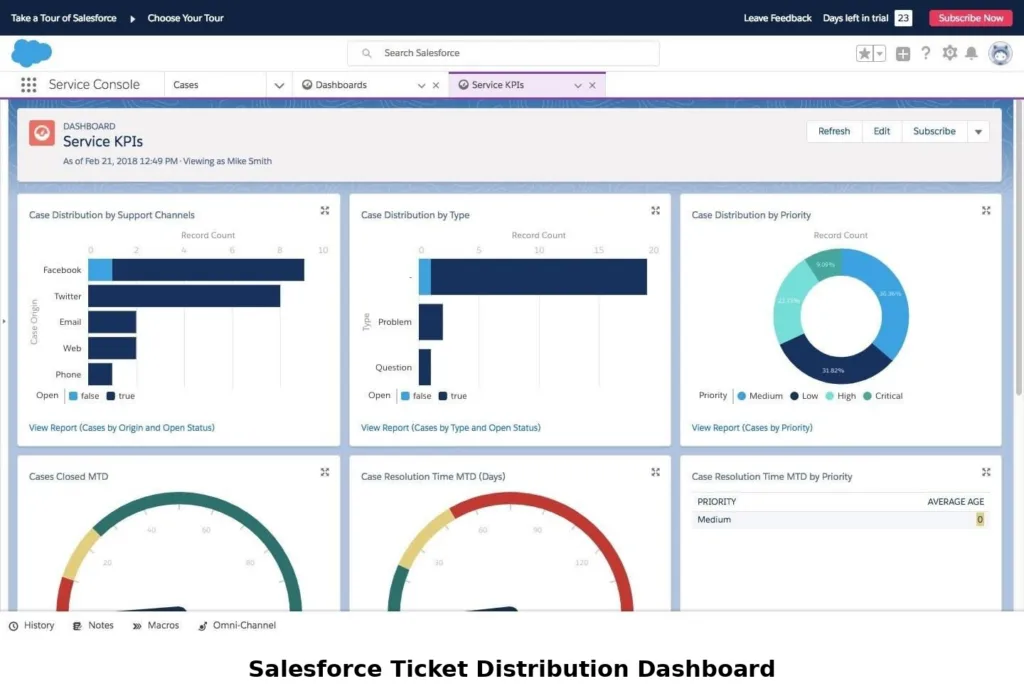
Task: Click High priority legend swatch
Action: coord(829,396)
